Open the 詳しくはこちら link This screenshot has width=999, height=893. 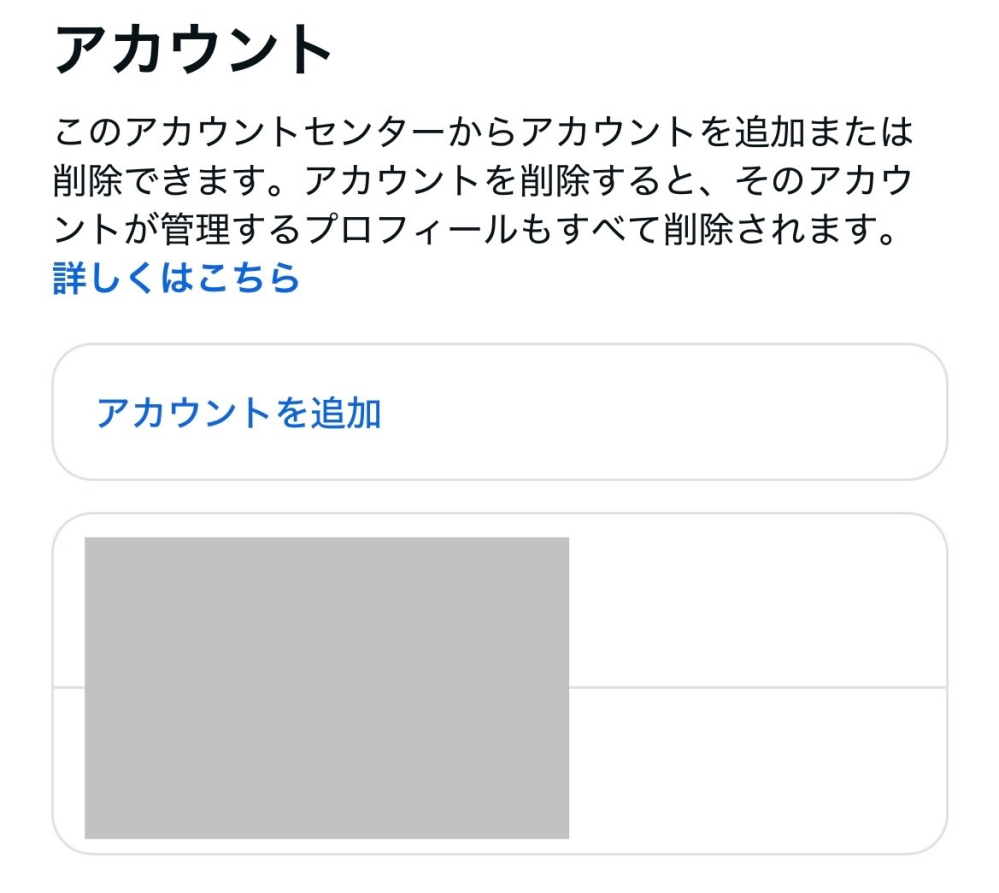pyautogui.click(x=176, y=278)
